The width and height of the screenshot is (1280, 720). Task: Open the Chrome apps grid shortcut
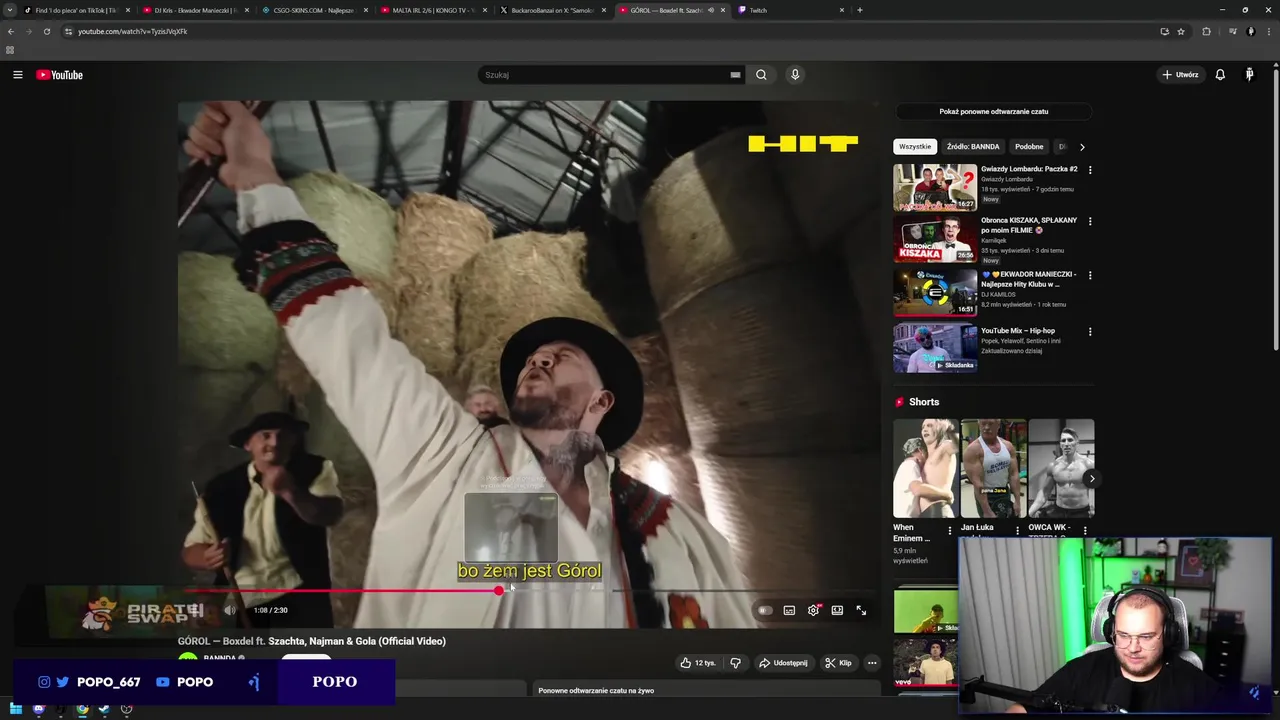click(x=10, y=50)
